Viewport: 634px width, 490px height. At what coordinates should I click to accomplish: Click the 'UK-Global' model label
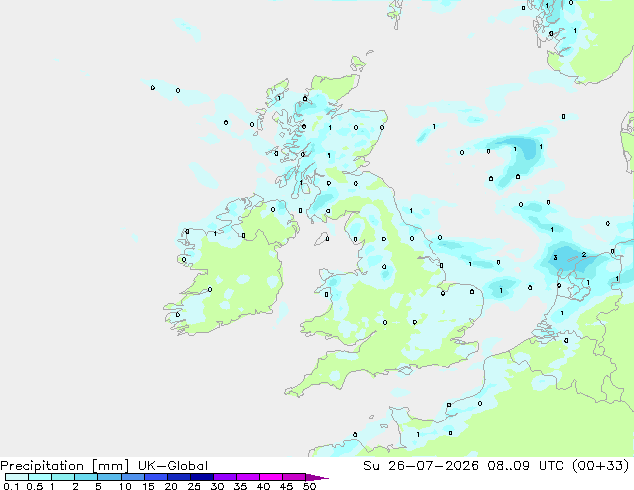point(173,466)
